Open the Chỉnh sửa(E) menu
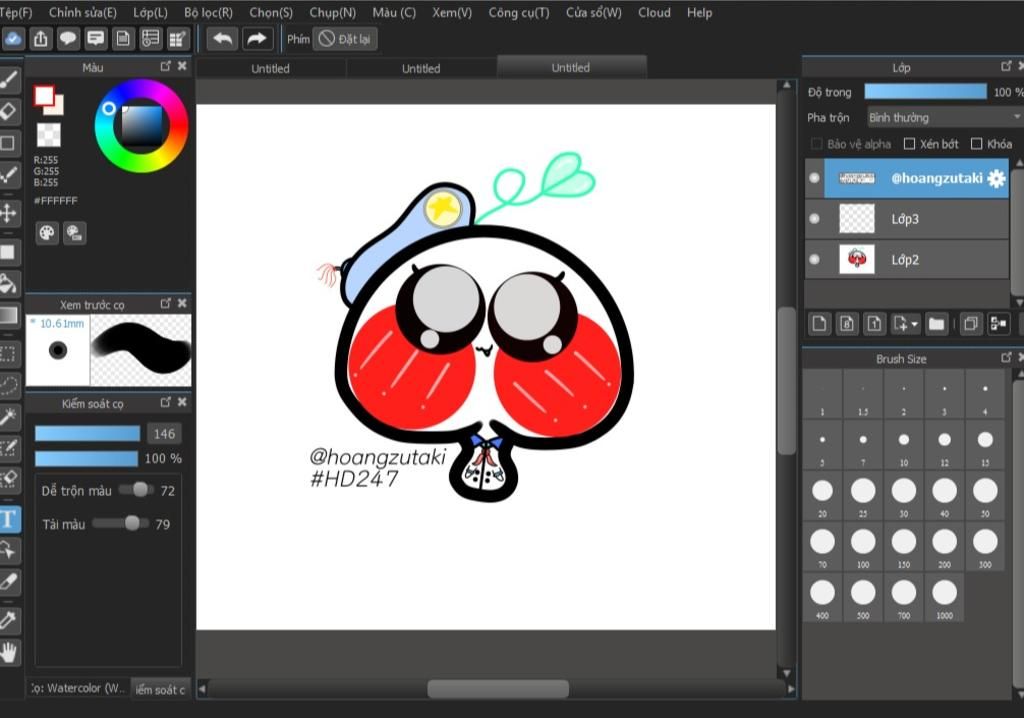This screenshot has height=718, width=1024. 83,12
